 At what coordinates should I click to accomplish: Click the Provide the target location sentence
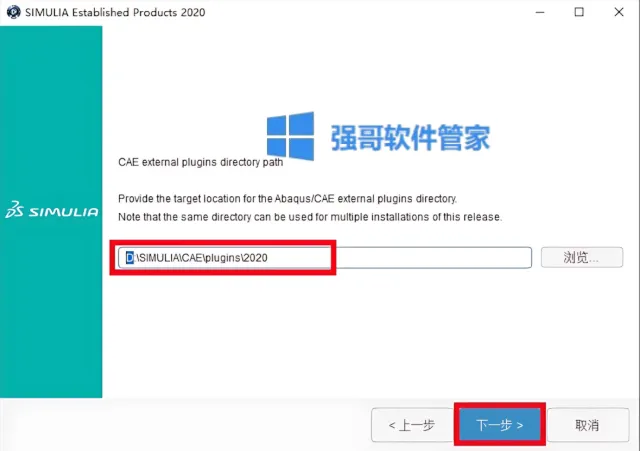pyautogui.click(x=287, y=199)
